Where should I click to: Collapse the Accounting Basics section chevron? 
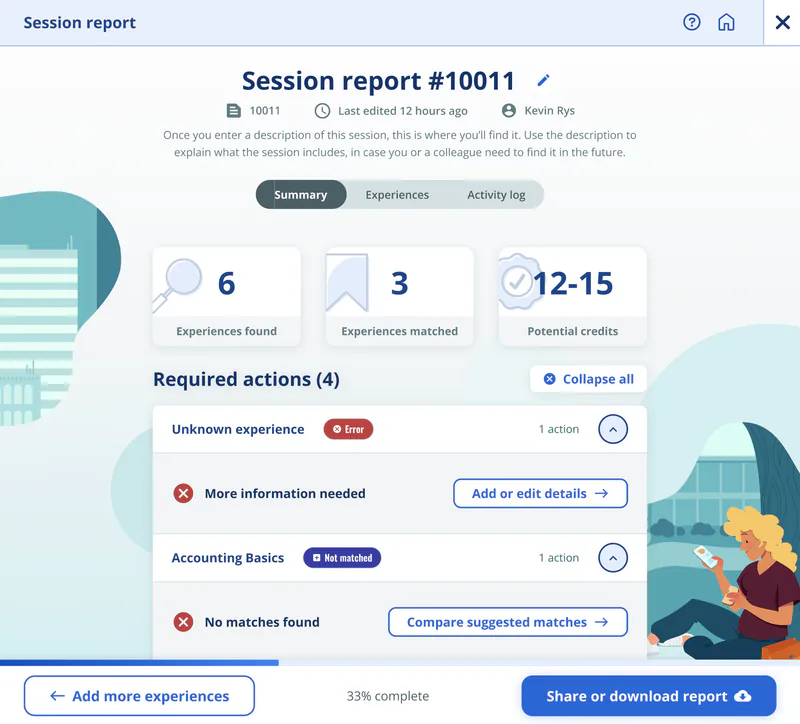613,558
